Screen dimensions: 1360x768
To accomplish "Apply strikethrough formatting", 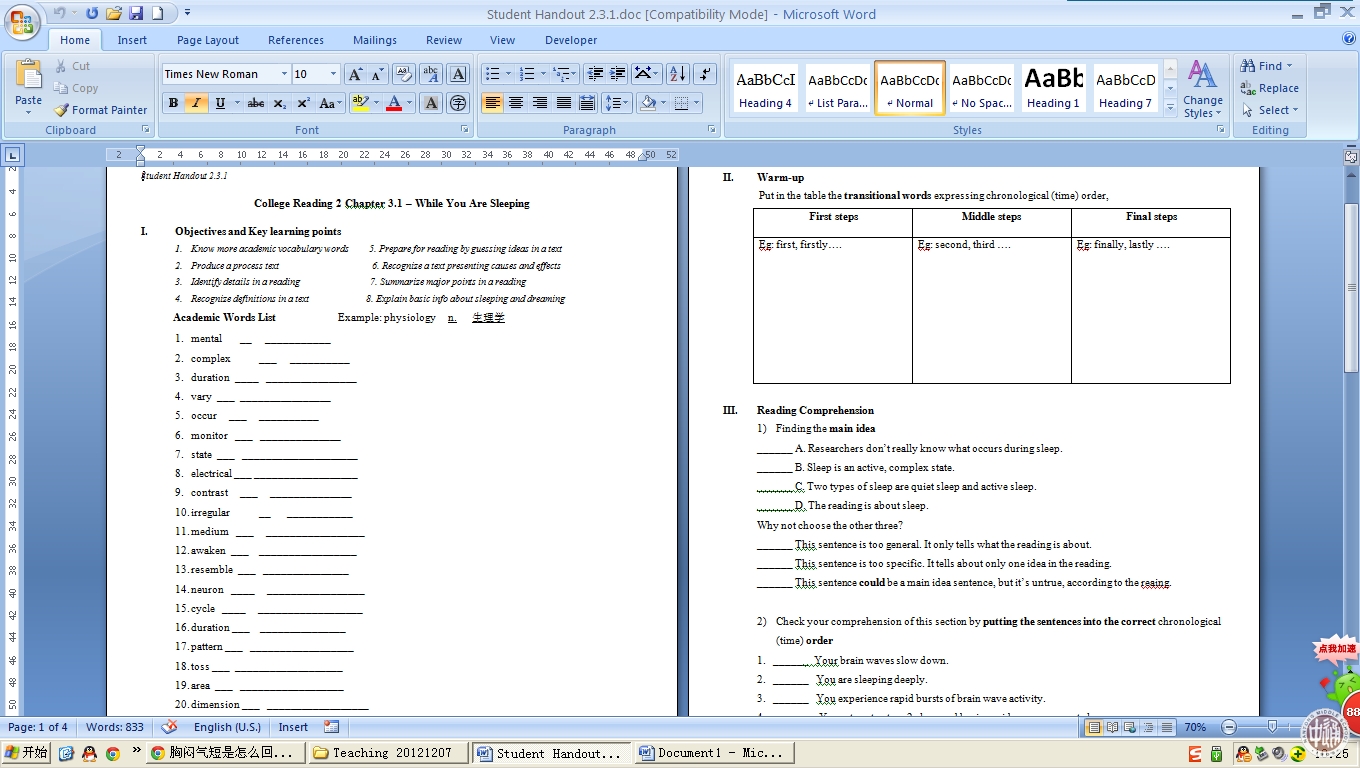I will click(x=256, y=103).
